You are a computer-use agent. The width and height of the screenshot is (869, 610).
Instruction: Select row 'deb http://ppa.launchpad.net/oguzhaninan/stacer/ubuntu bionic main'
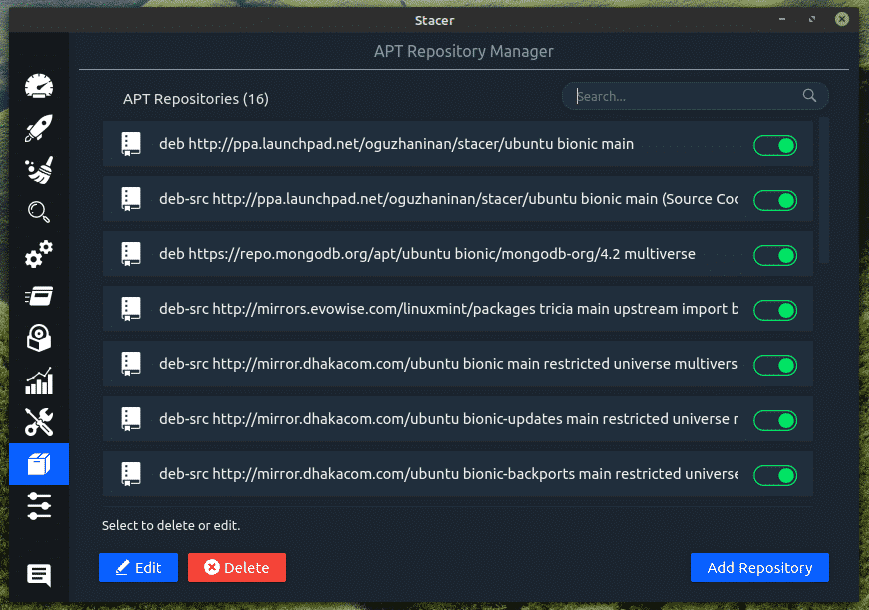[x=458, y=144]
